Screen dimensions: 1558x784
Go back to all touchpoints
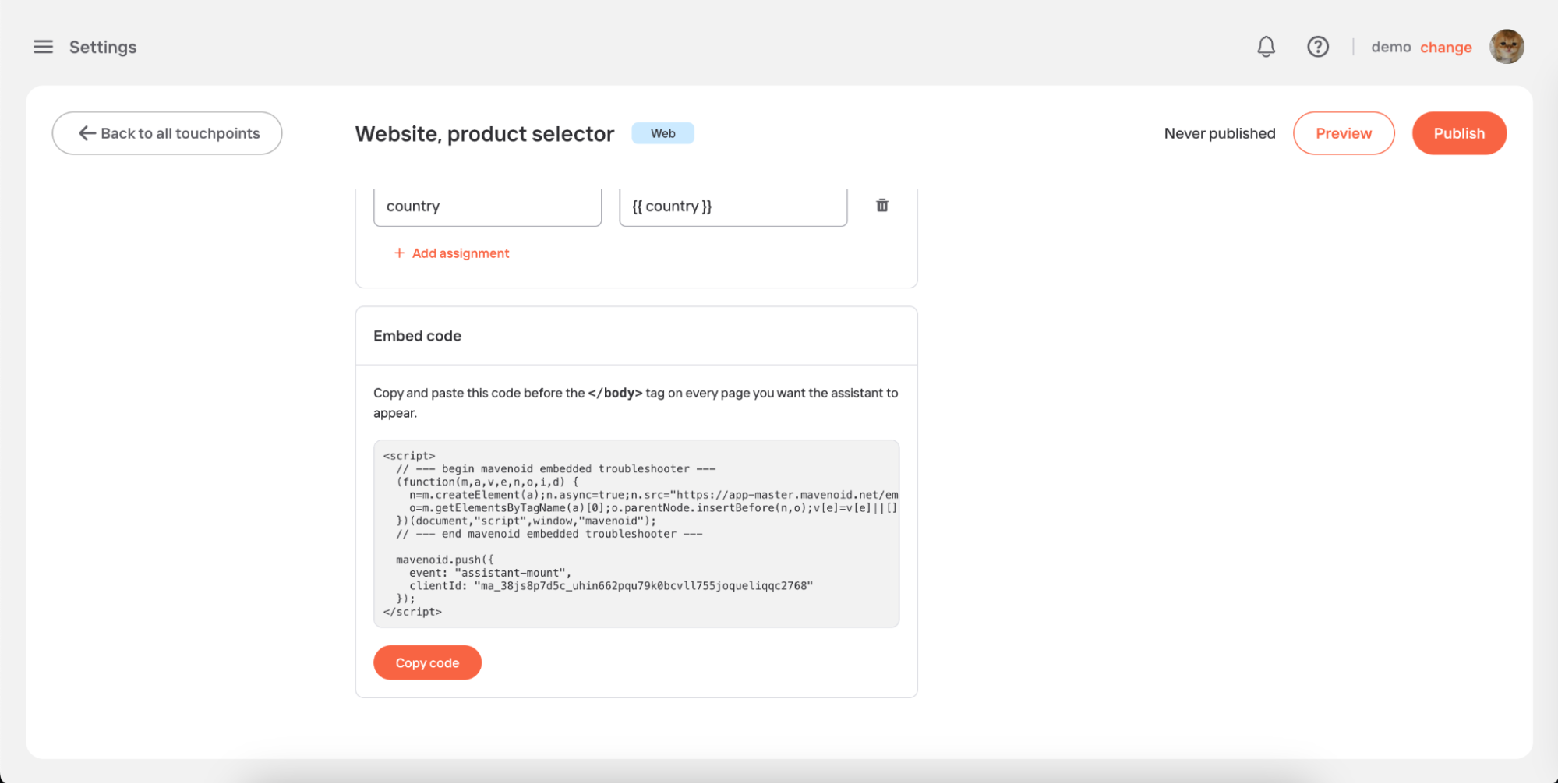pos(167,133)
